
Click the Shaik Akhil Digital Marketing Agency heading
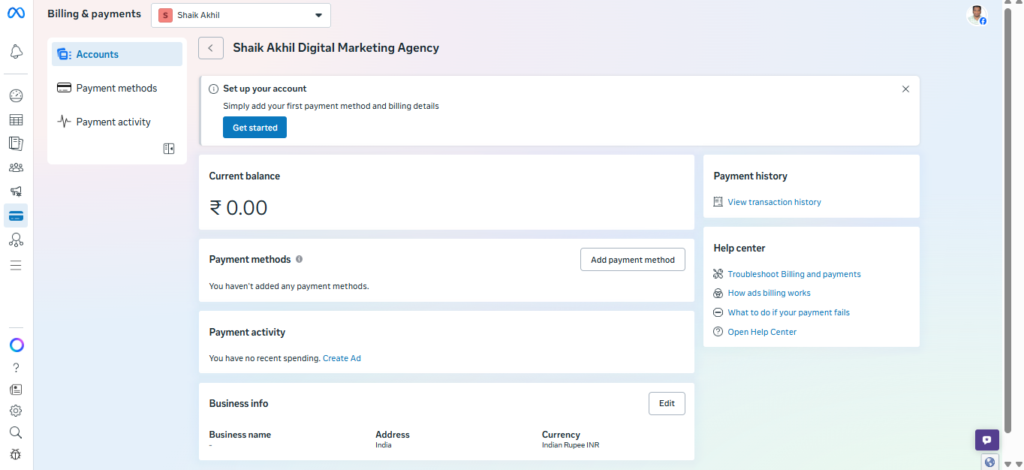click(336, 48)
